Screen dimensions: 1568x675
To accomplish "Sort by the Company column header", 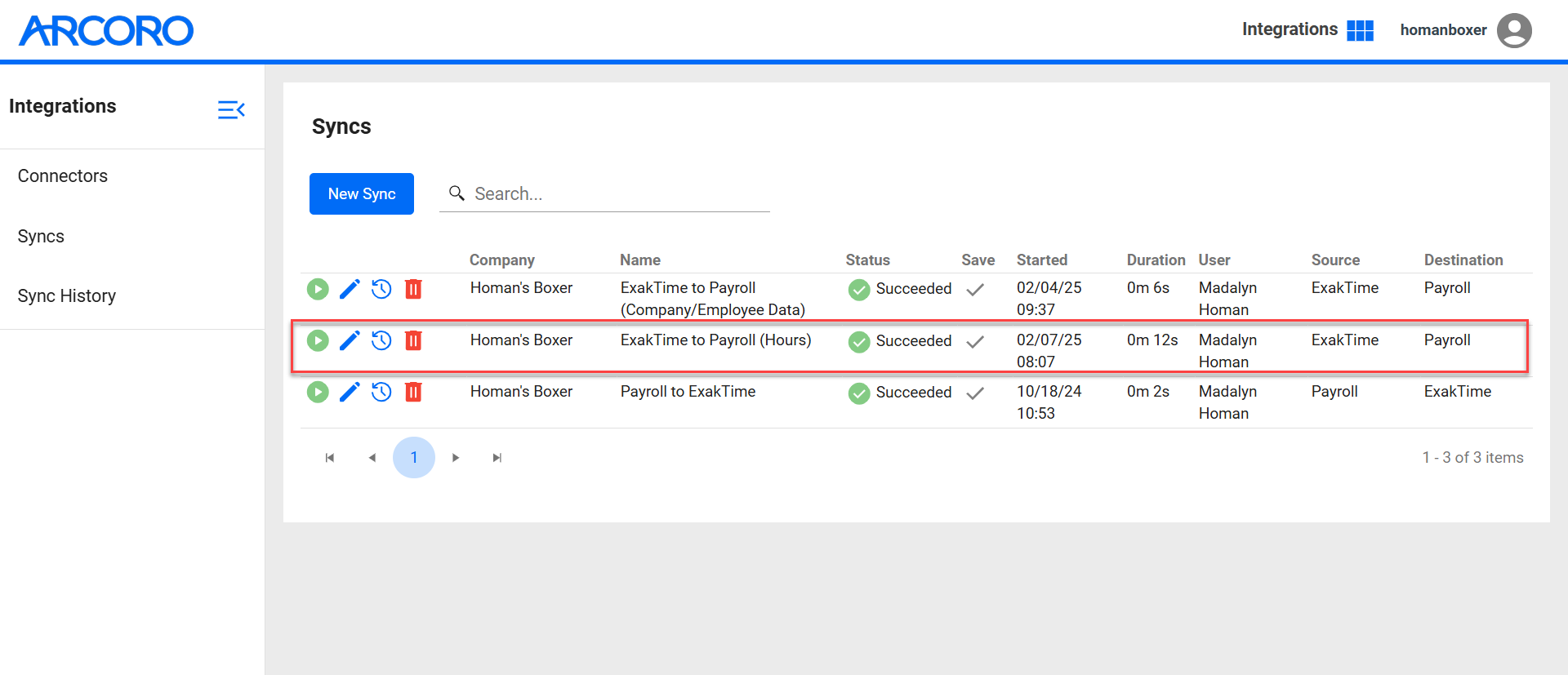I will [501, 260].
